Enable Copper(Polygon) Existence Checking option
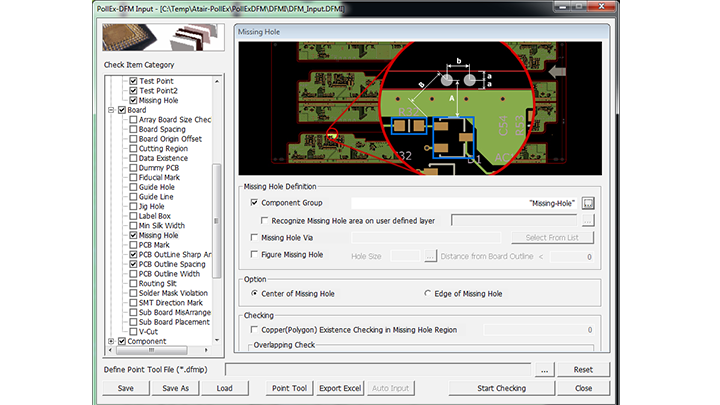 click(254, 329)
